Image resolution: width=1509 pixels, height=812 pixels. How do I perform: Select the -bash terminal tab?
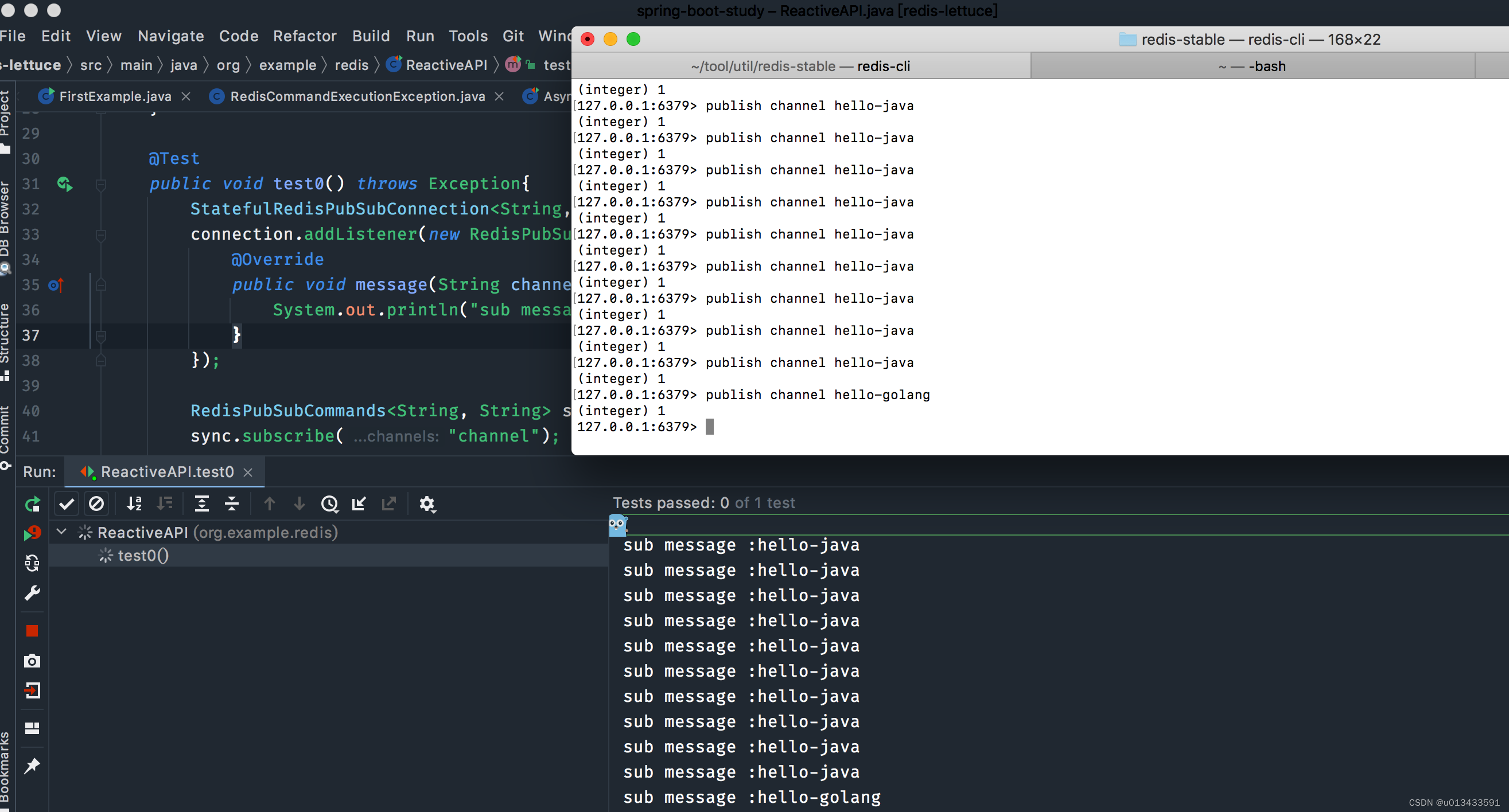pyautogui.click(x=1252, y=66)
